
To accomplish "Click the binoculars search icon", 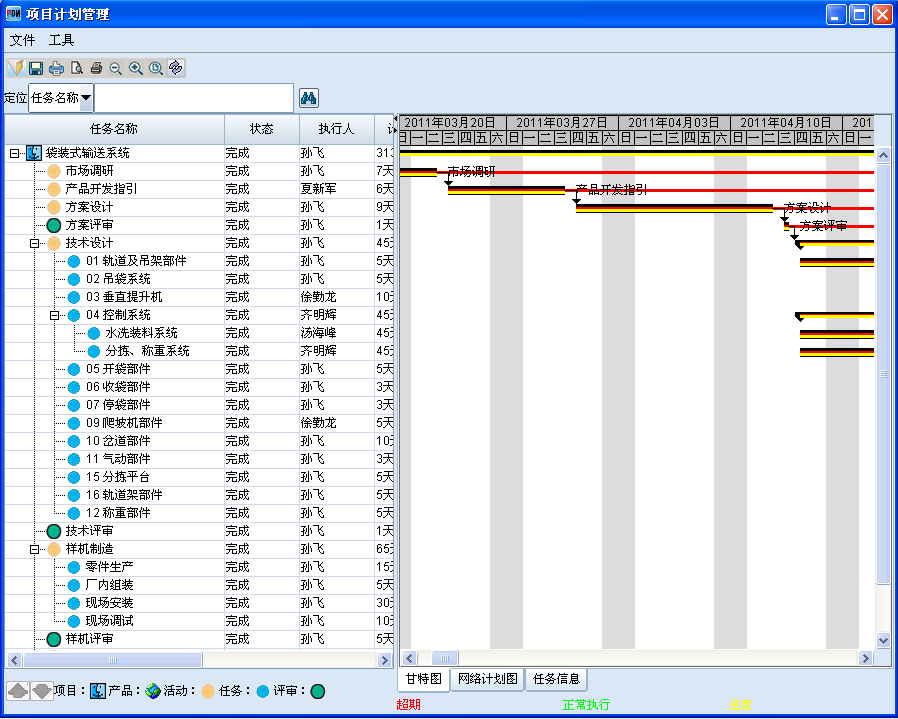I will (x=309, y=98).
